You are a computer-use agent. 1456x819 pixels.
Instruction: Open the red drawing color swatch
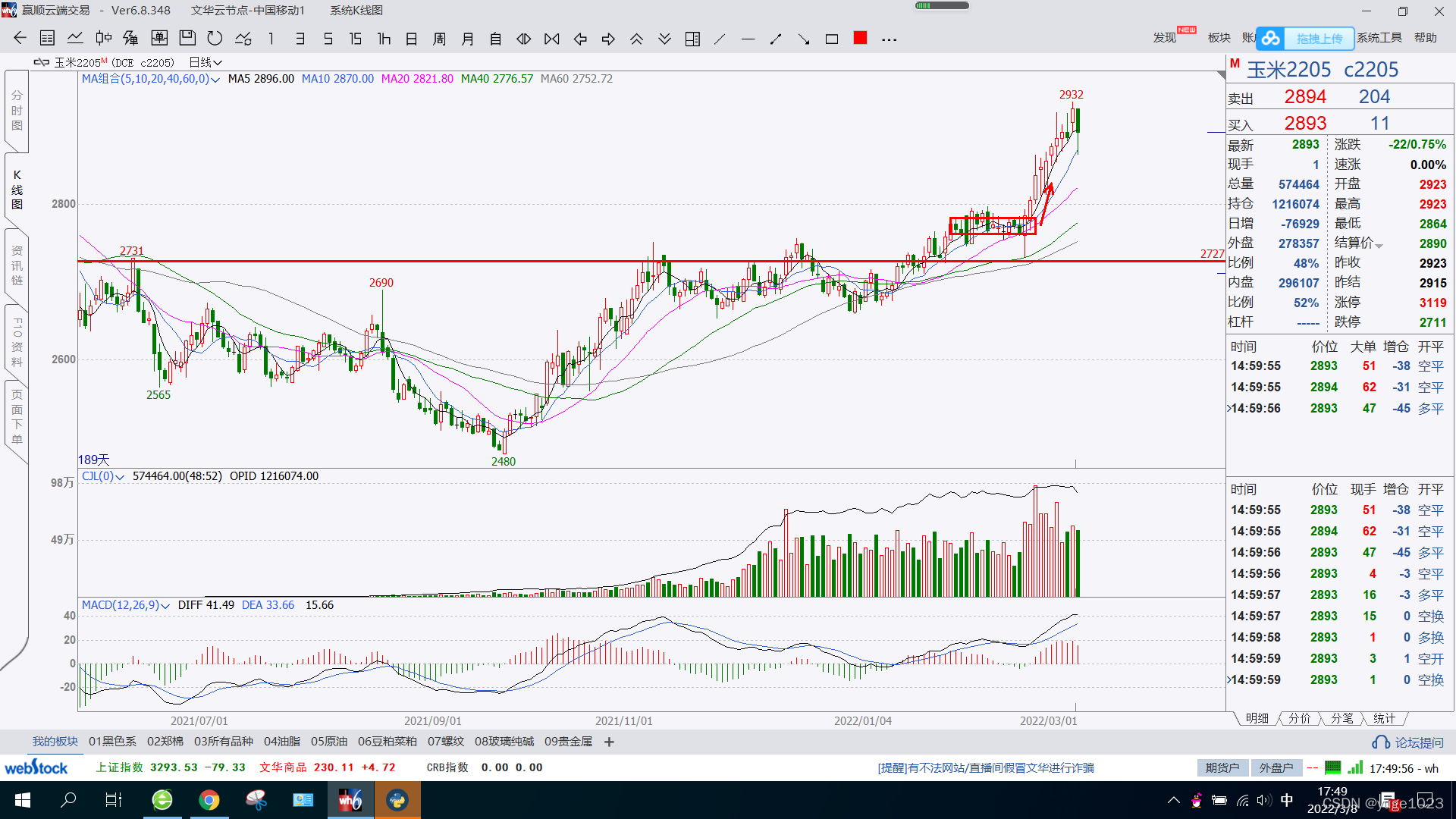[x=860, y=38]
